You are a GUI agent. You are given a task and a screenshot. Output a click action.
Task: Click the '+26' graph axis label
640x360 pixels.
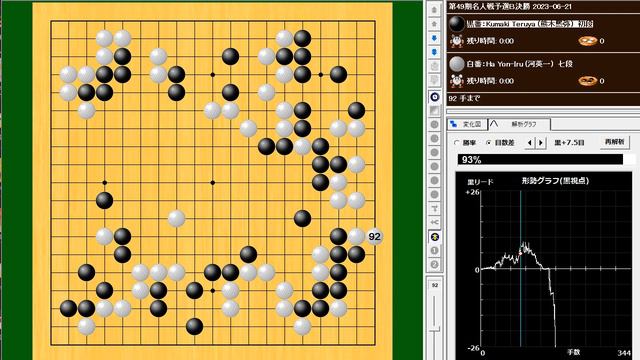[472, 192]
